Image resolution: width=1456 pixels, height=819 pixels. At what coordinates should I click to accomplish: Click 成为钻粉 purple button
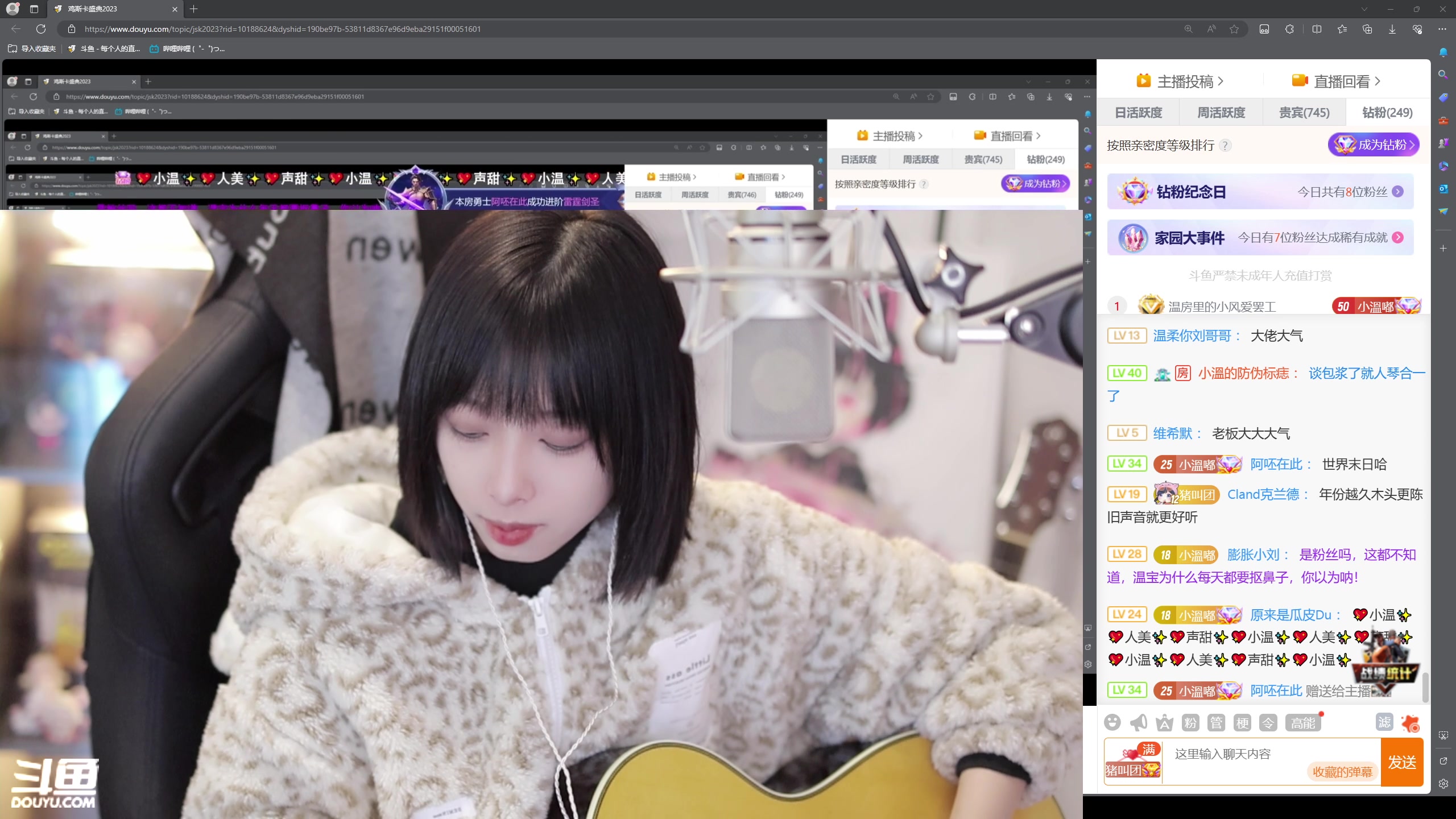(x=1374, y=144)
